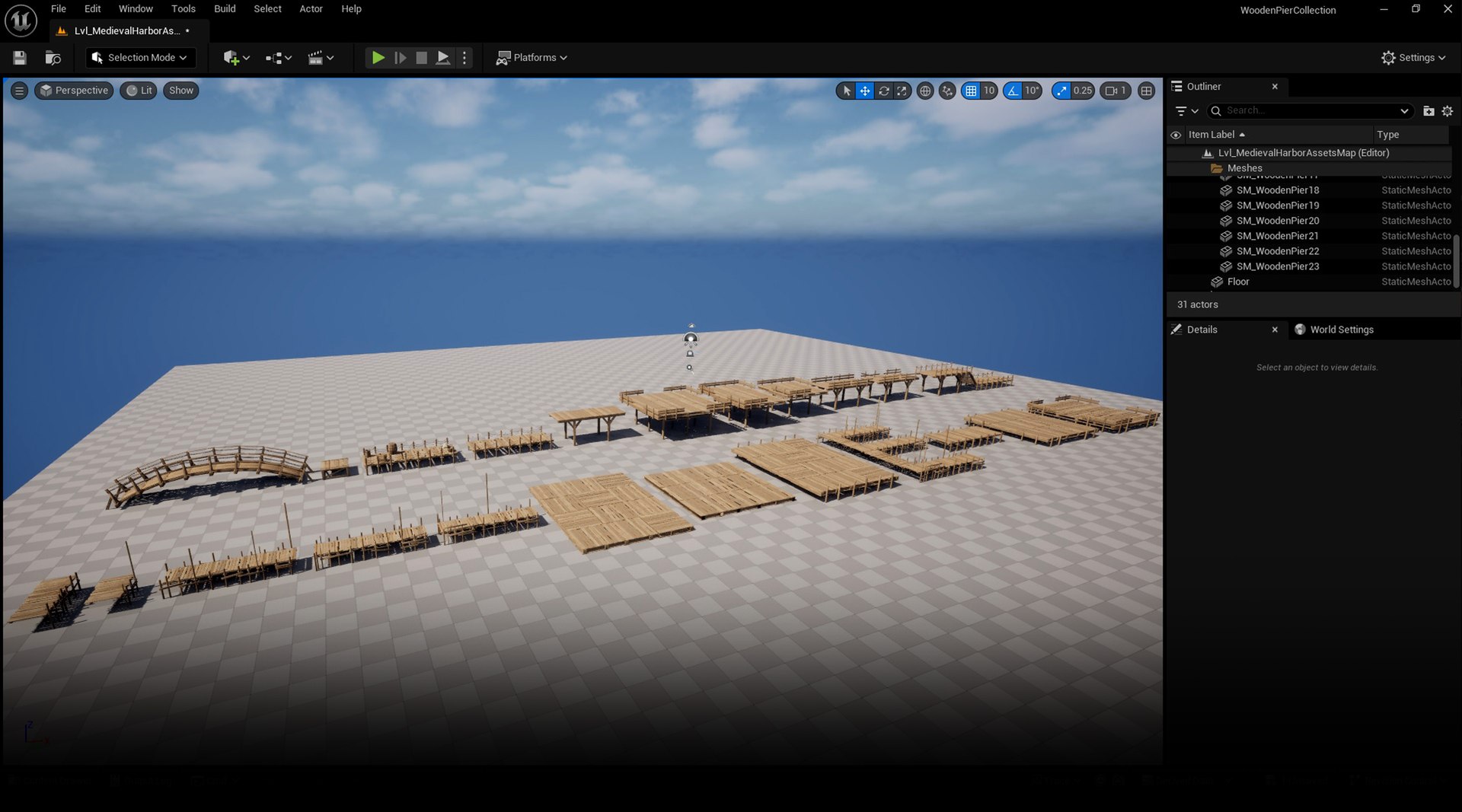The width and height of the screenshot is (1462, 812).
Task: Open the viewport options hamburger menu
Action: pos(20,91)
